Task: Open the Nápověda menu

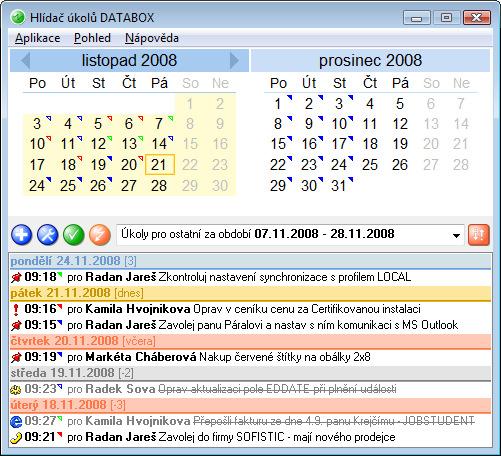Action: (x=152, y=38)
